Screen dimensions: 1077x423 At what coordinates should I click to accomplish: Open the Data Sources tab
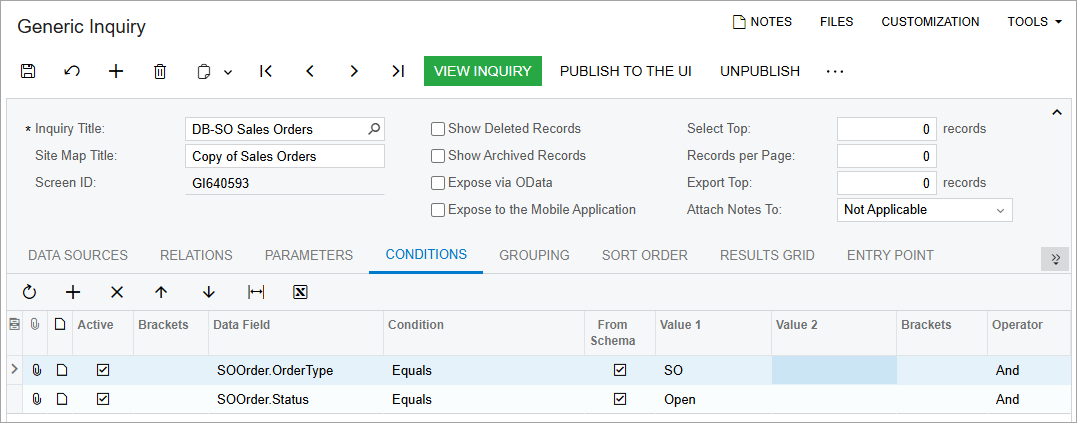(x=78, y=255)
